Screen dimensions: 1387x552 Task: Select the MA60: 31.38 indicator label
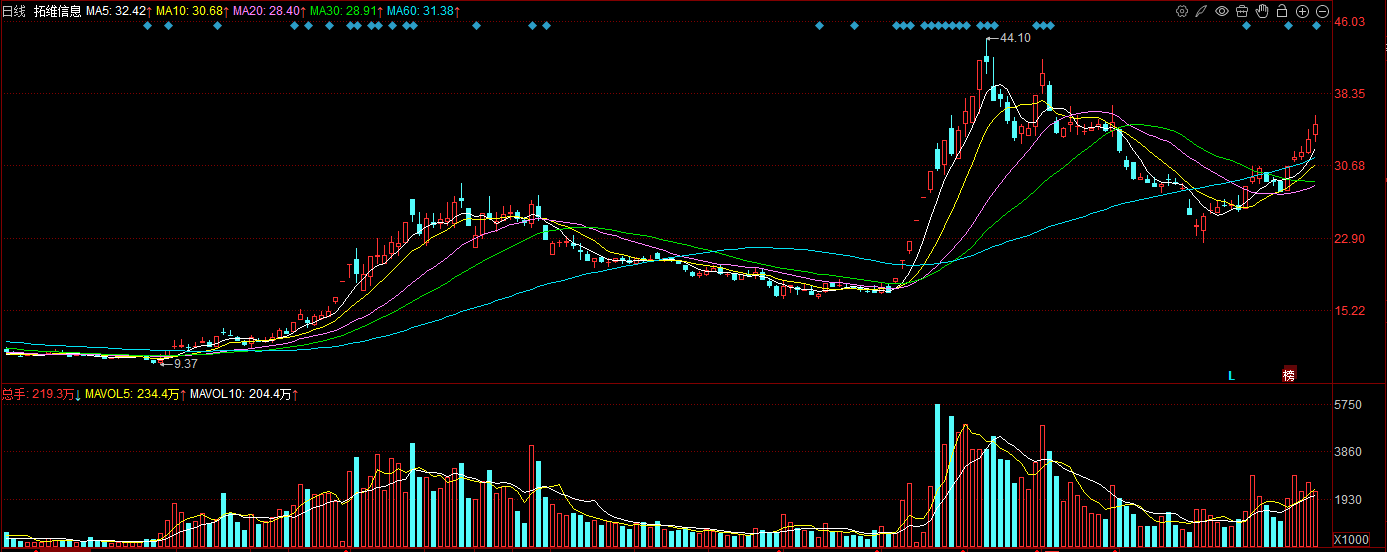(422, 11)
